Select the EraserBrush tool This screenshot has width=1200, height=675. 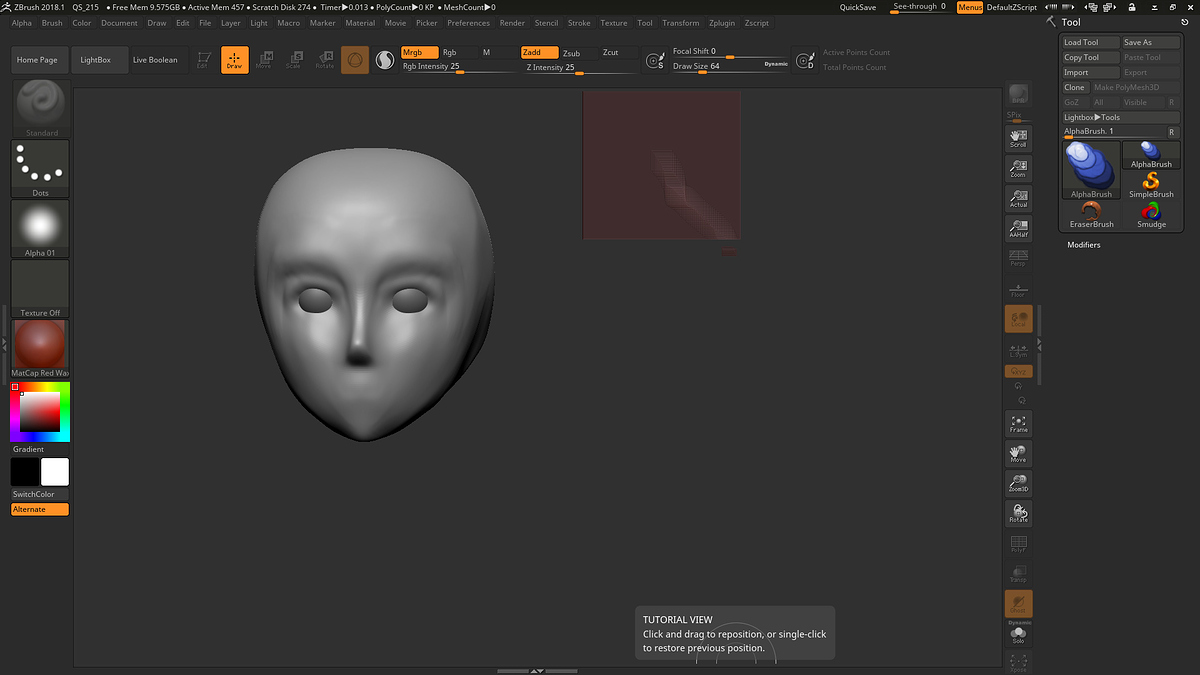point(1091,215)
